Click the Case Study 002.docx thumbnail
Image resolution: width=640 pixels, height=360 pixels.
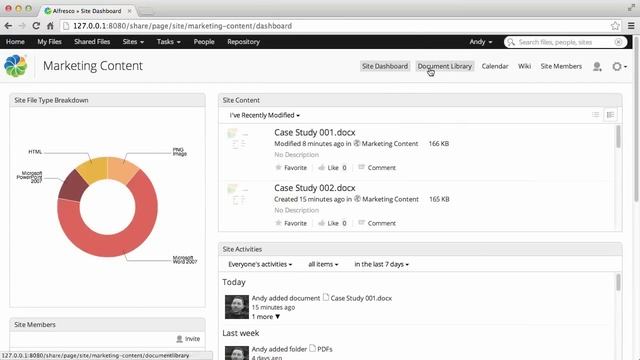click(x=238, y=194)
